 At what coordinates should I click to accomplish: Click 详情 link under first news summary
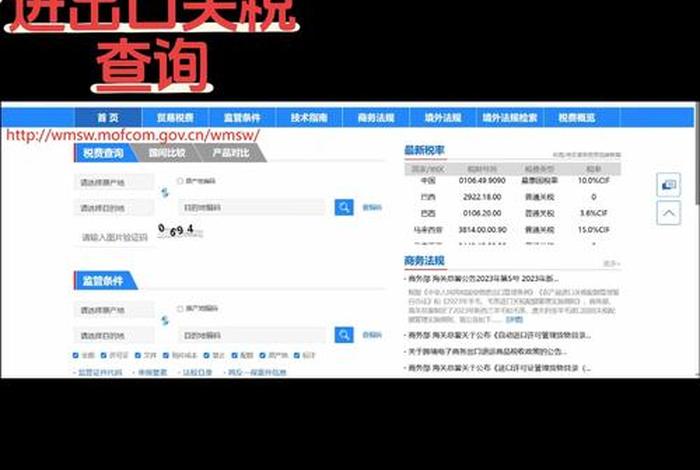pyautogui.click(x=514, y=320)
